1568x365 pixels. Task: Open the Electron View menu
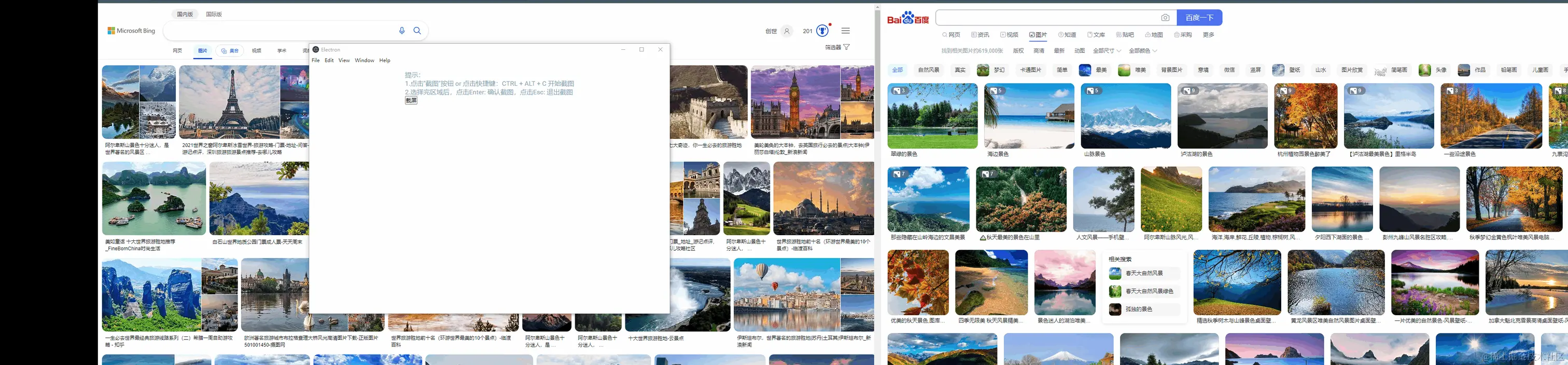pos(344,60)
